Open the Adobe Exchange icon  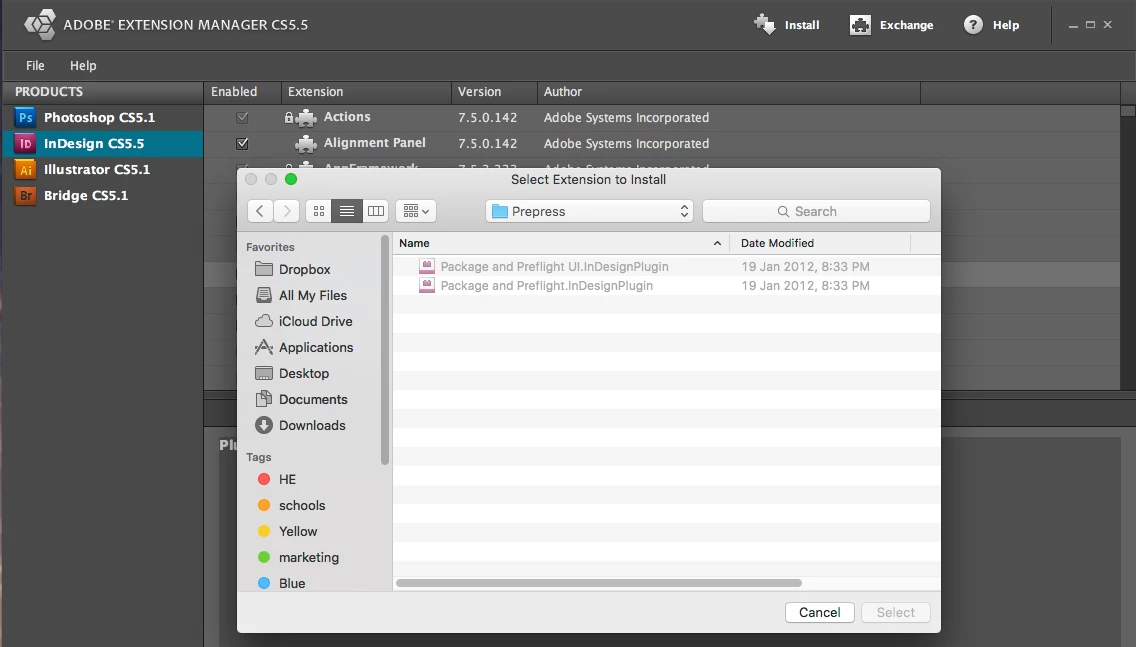860,25
